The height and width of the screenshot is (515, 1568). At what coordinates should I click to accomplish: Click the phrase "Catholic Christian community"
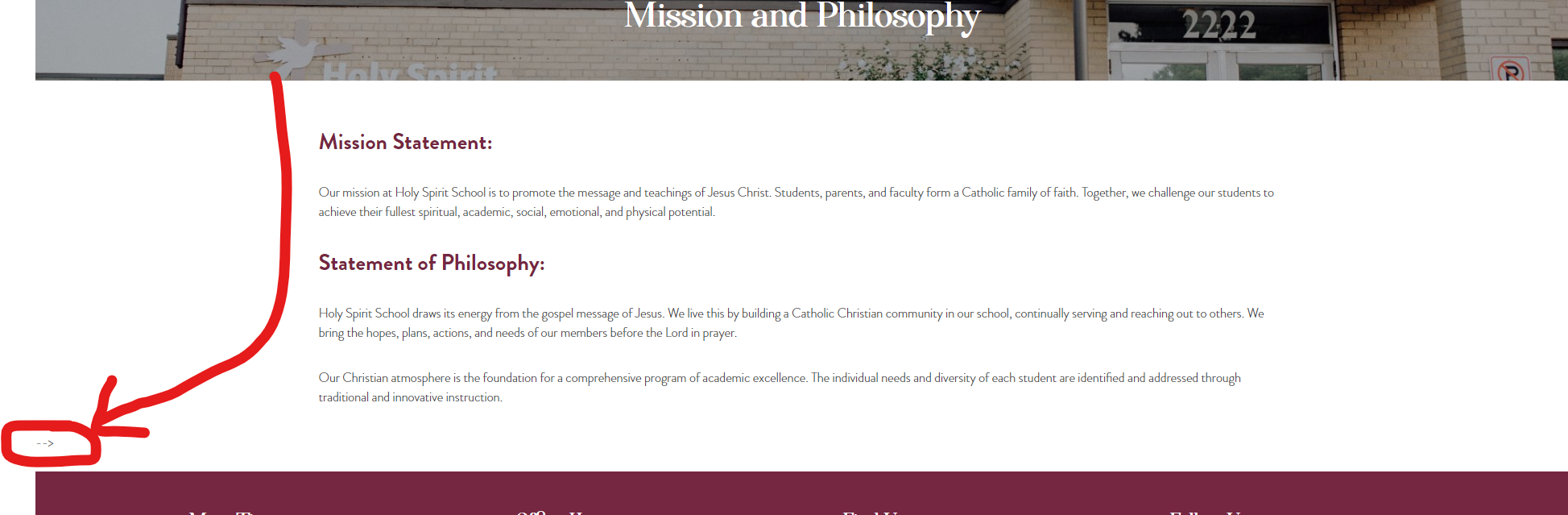pos(867,314)
